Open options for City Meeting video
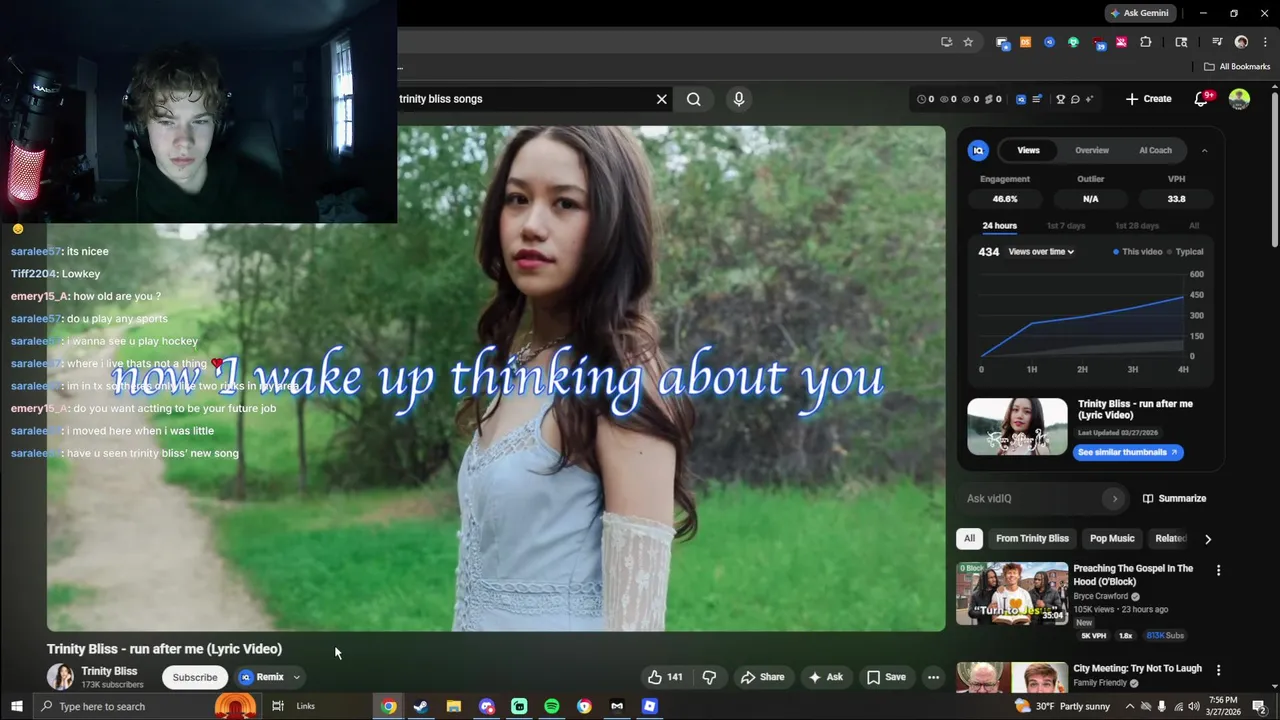The width and height of the screenshot is (1280, 720). pos(1218,670)
